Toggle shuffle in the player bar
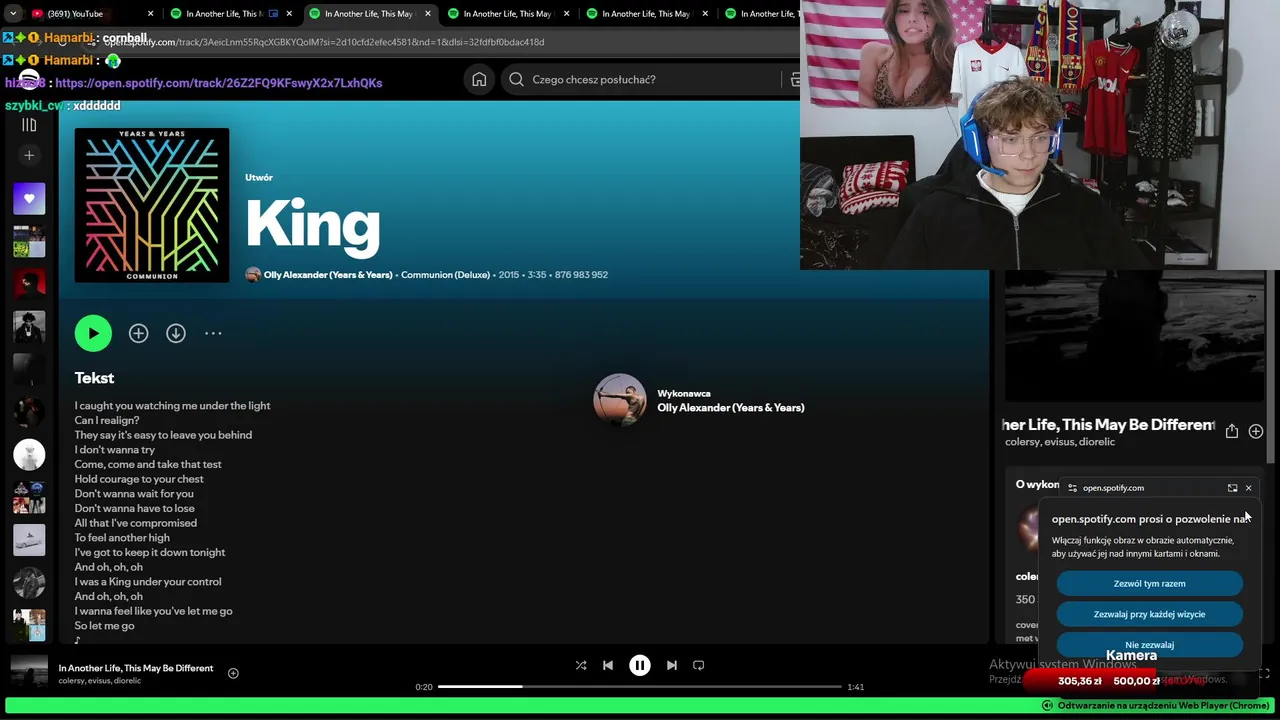 point(581,665)
